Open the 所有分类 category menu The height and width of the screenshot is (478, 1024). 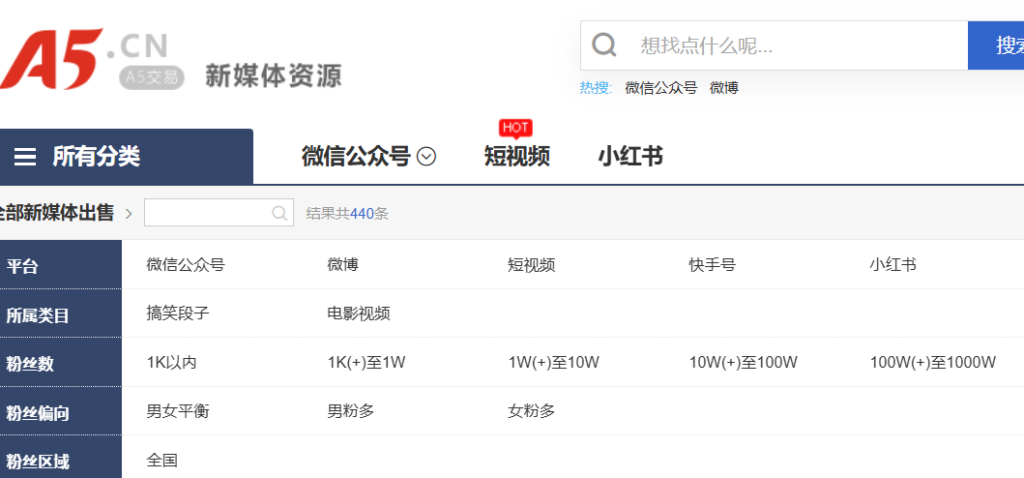(x=96, y=157)
